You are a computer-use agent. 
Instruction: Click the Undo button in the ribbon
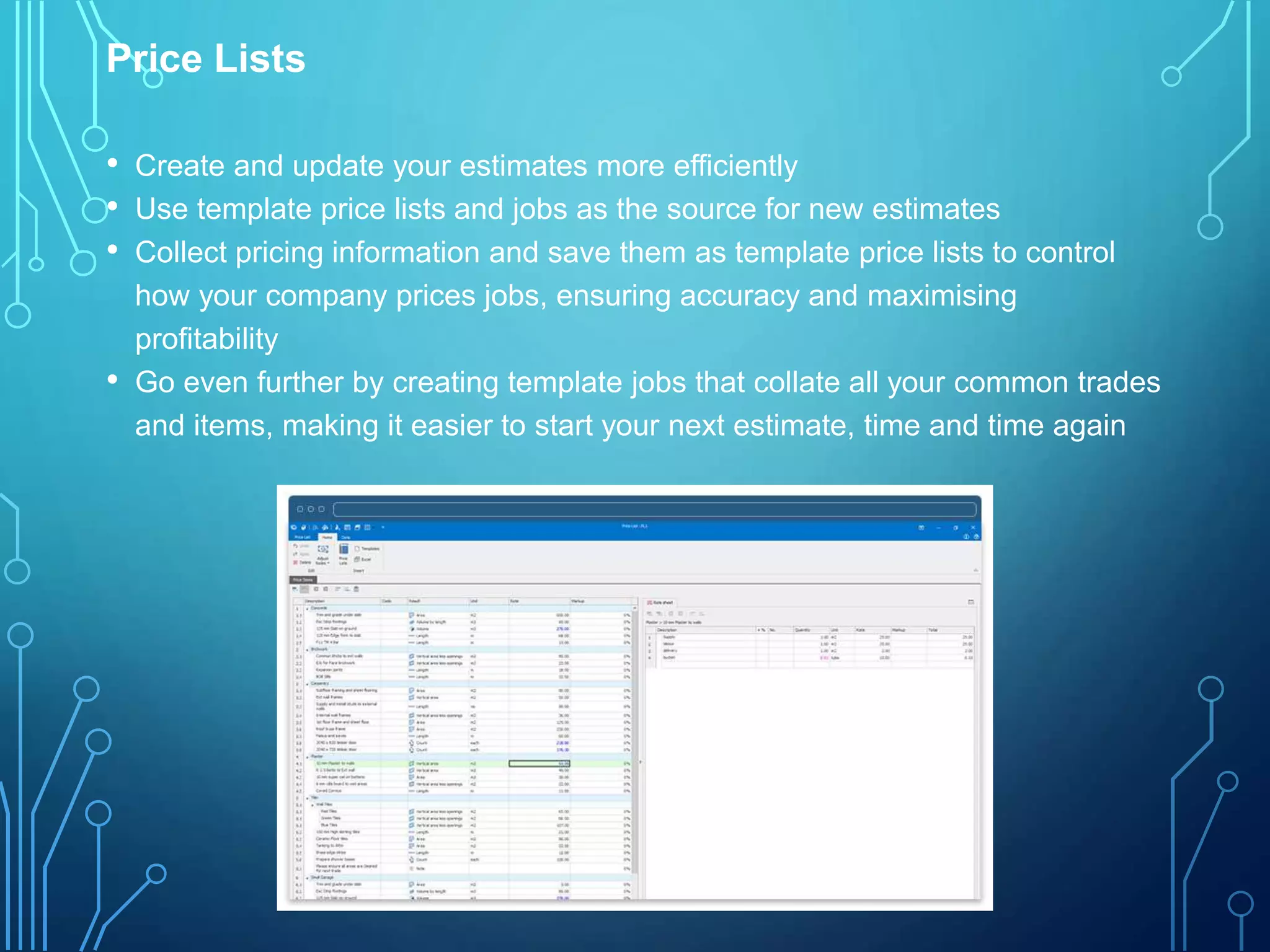301,546
